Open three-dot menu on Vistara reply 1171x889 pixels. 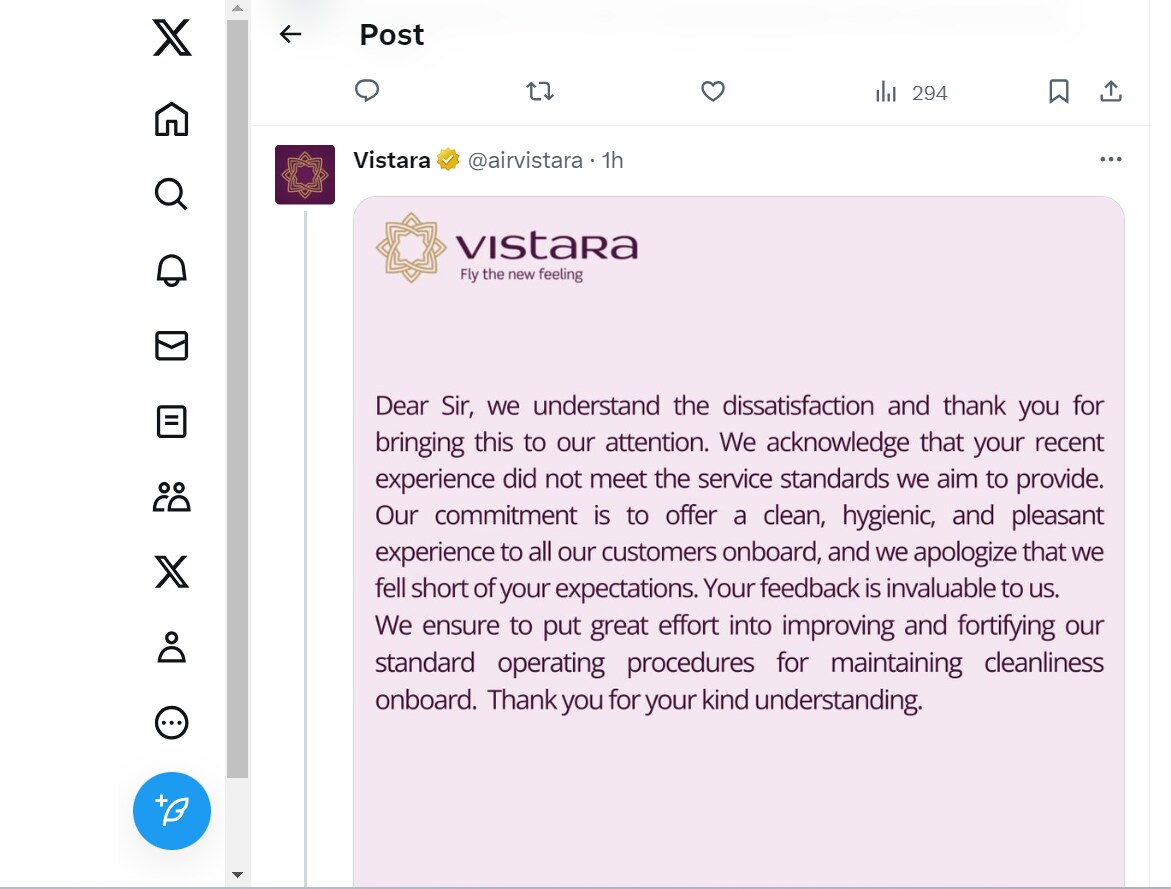click(1111, 159)
